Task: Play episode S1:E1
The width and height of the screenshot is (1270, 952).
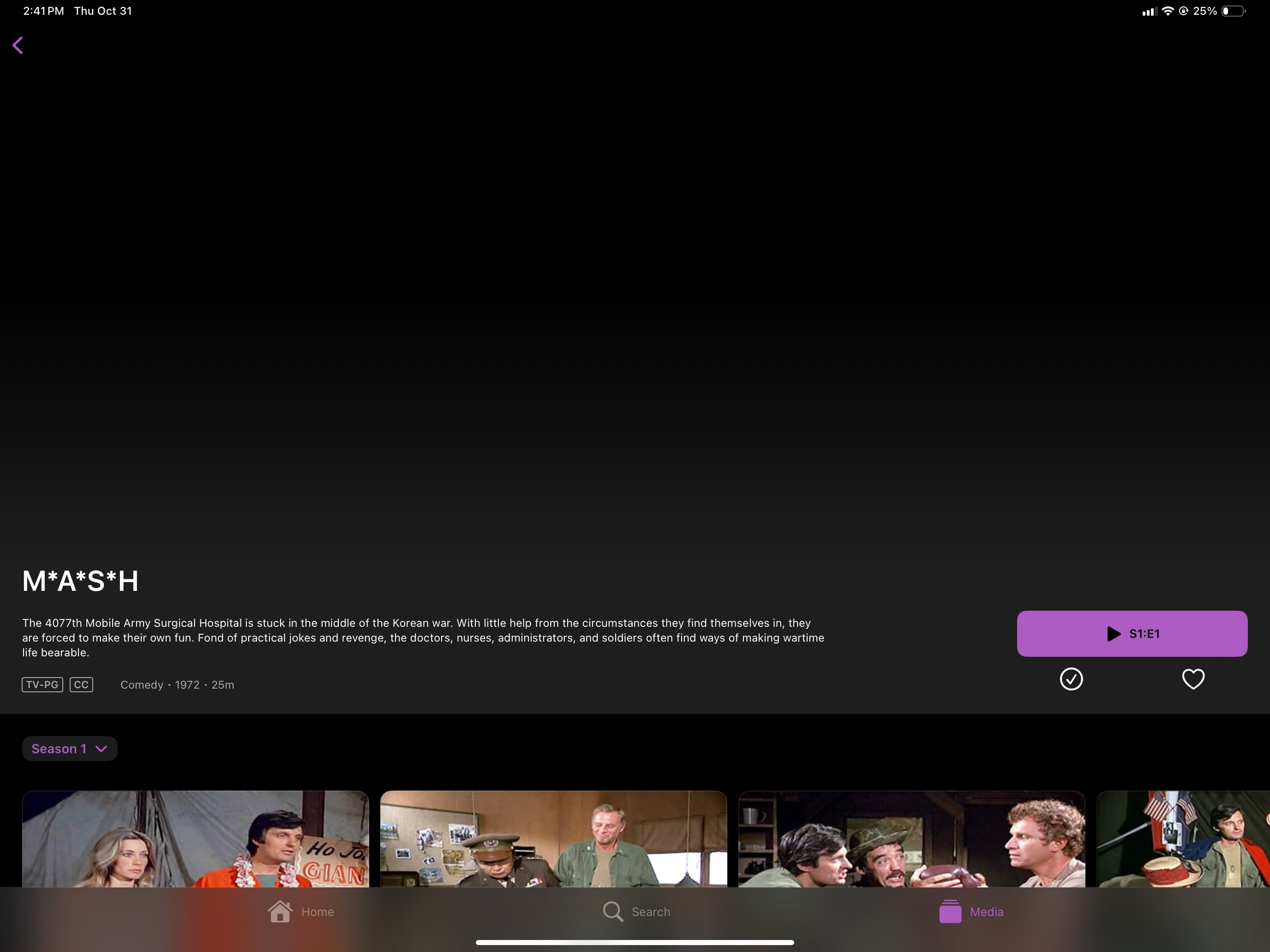Action: click(1132, 634)
